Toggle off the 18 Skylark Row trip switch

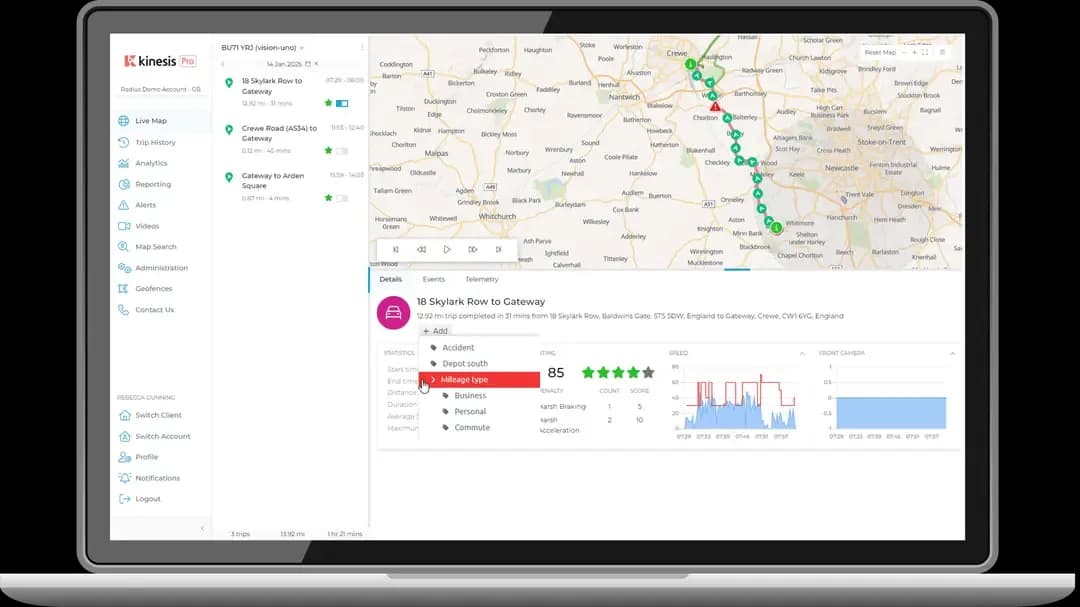[x=342, y=103]
